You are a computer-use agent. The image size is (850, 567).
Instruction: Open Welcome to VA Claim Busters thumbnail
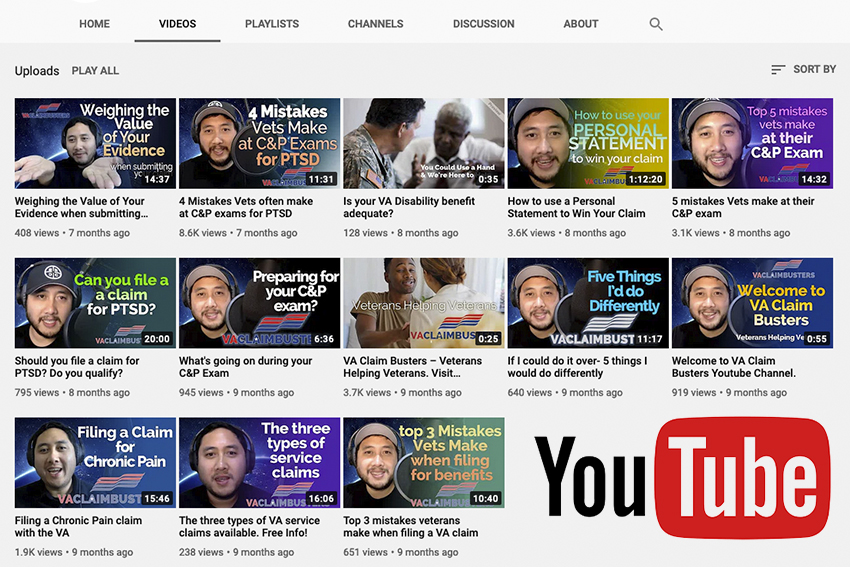click(x=752, y=303)
